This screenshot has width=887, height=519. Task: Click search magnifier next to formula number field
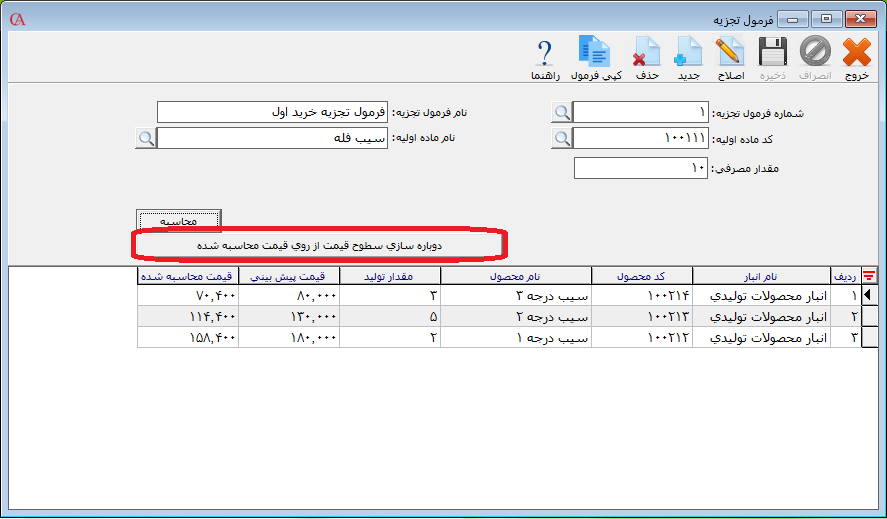coord(562,112)
